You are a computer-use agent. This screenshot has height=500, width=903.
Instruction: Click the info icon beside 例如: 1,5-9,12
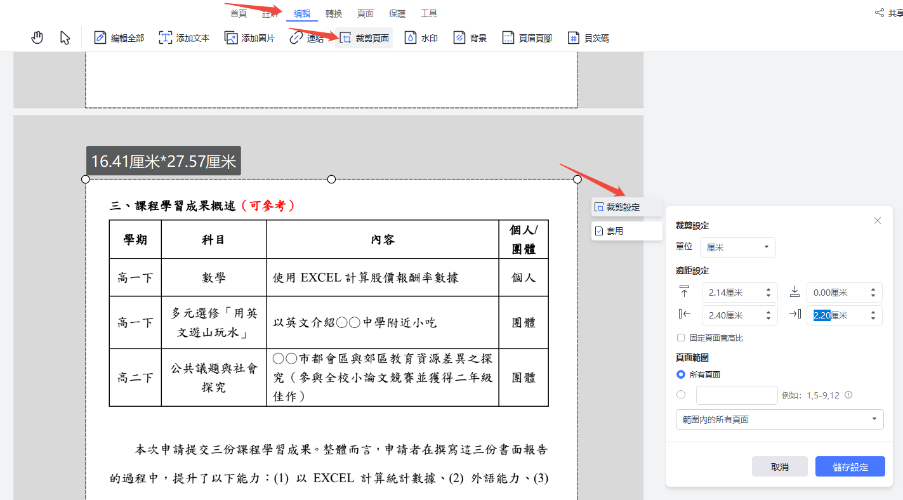pyautogui.click(x=848, y=395)
